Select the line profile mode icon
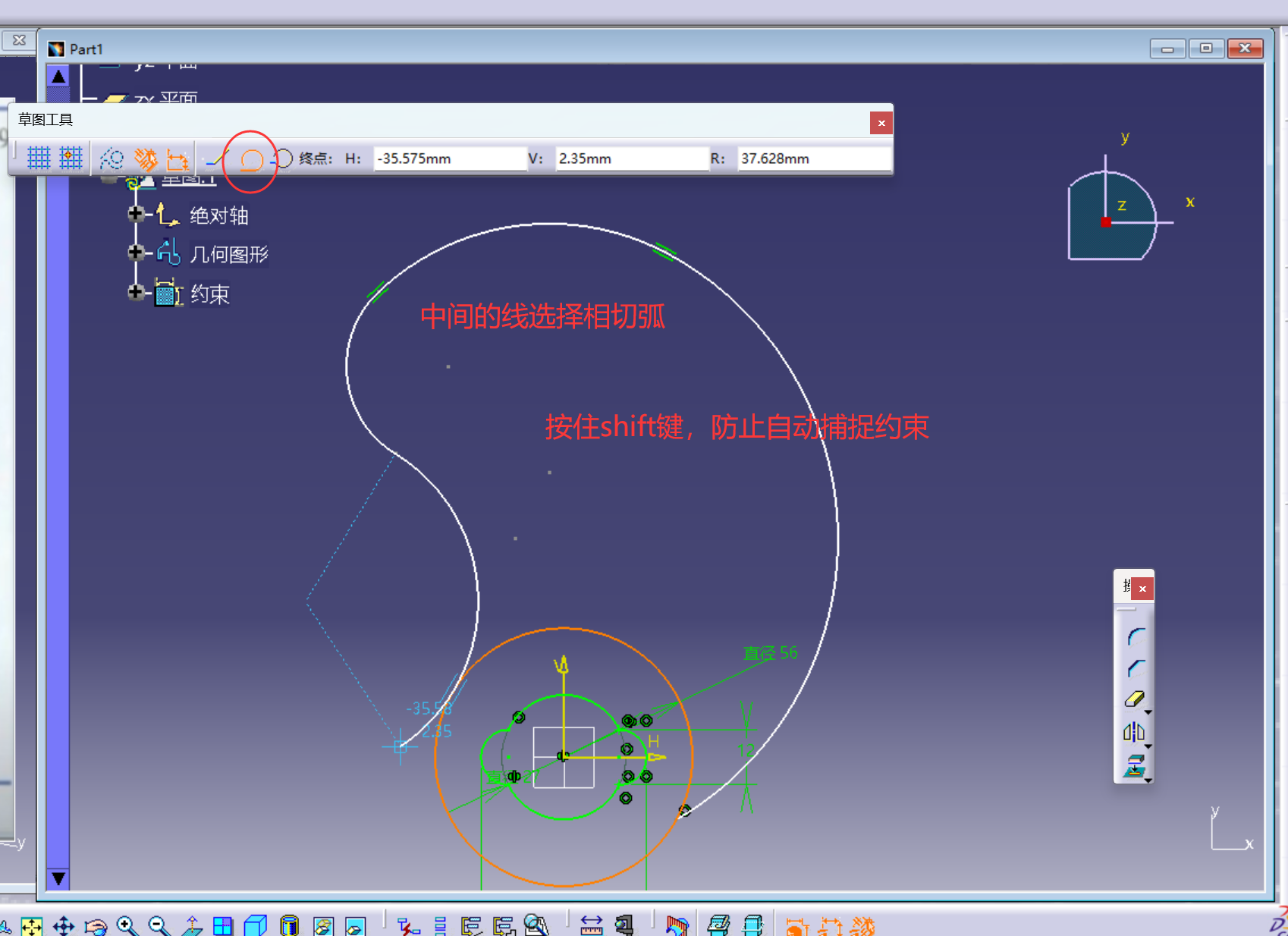1288x936 pixels. (x=218, y=159)
